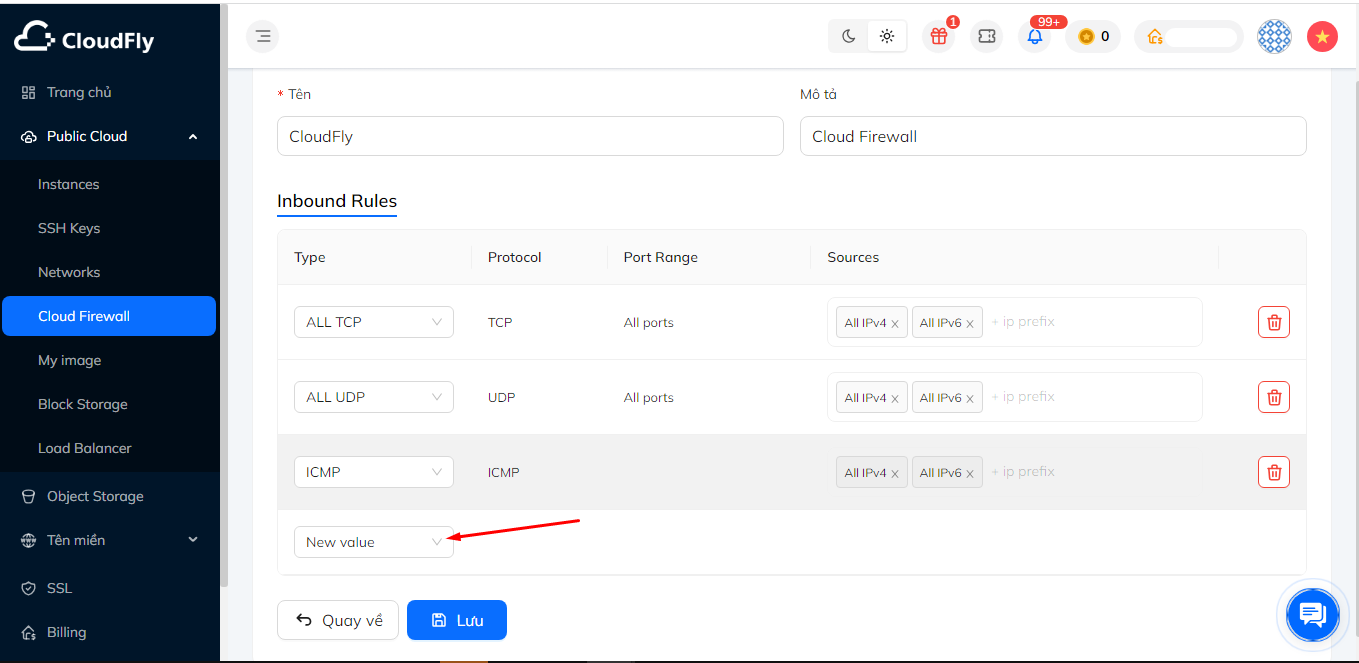
Task: Open the ALL UDP type dropdown
Action: 374,397
